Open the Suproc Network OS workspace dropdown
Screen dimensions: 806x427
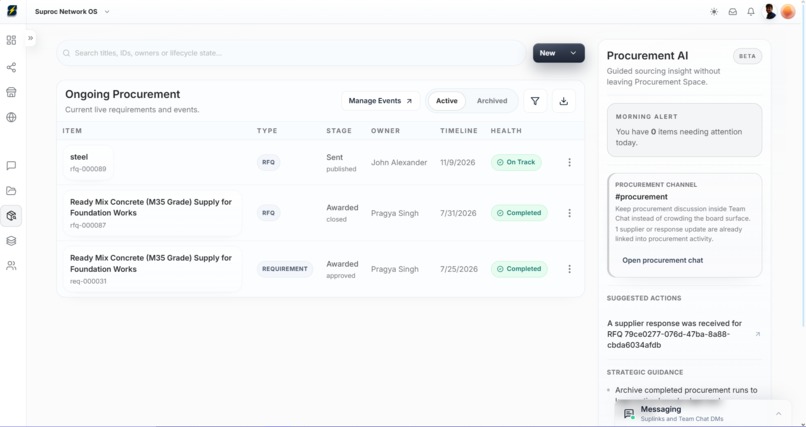coord(72,11)
